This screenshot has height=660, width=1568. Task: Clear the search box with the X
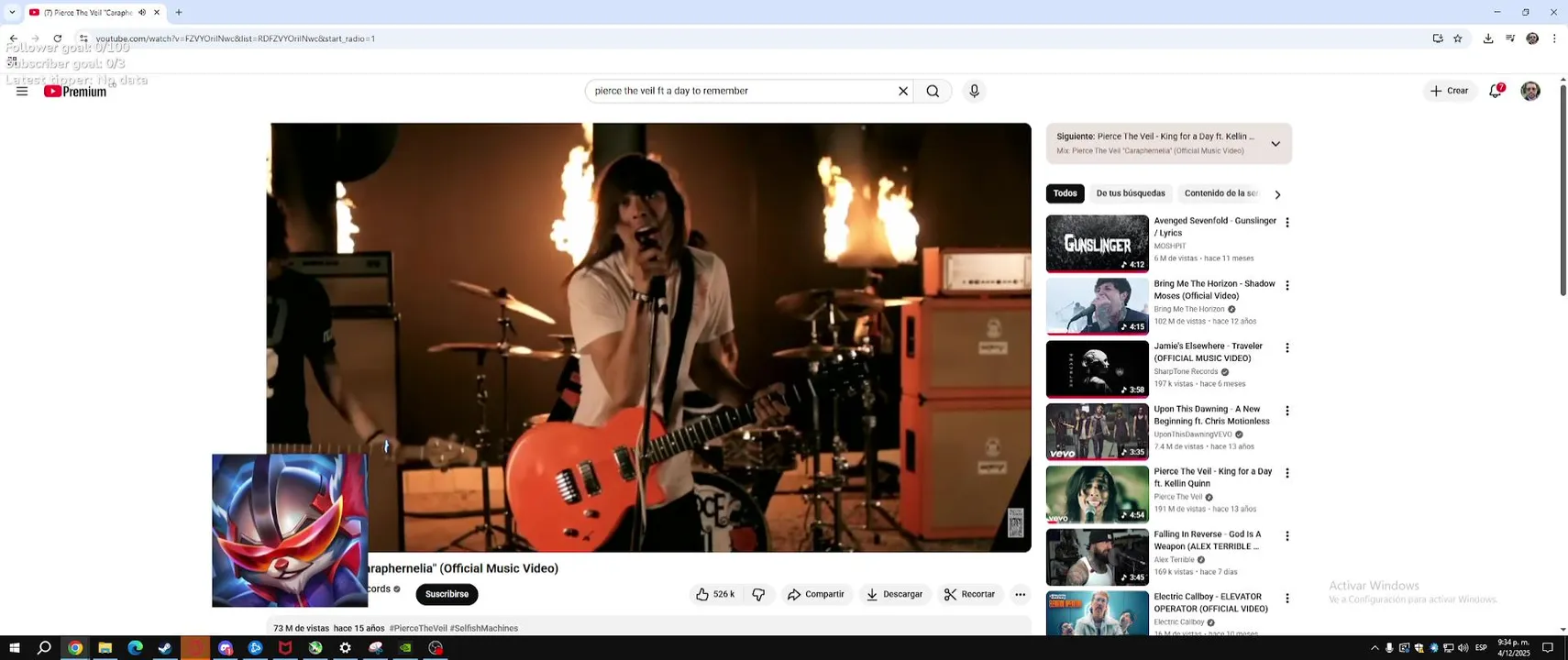coord(903,91)
